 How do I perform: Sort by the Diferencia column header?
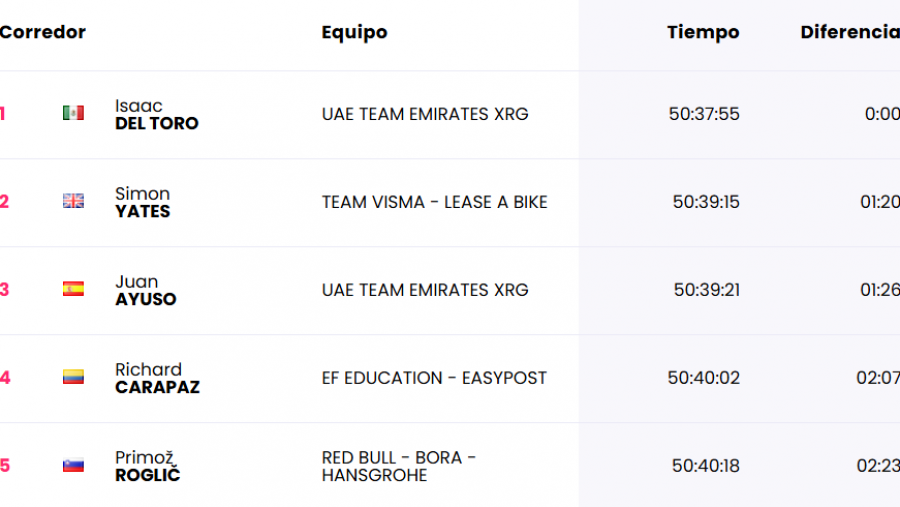[x=850, y=32]
